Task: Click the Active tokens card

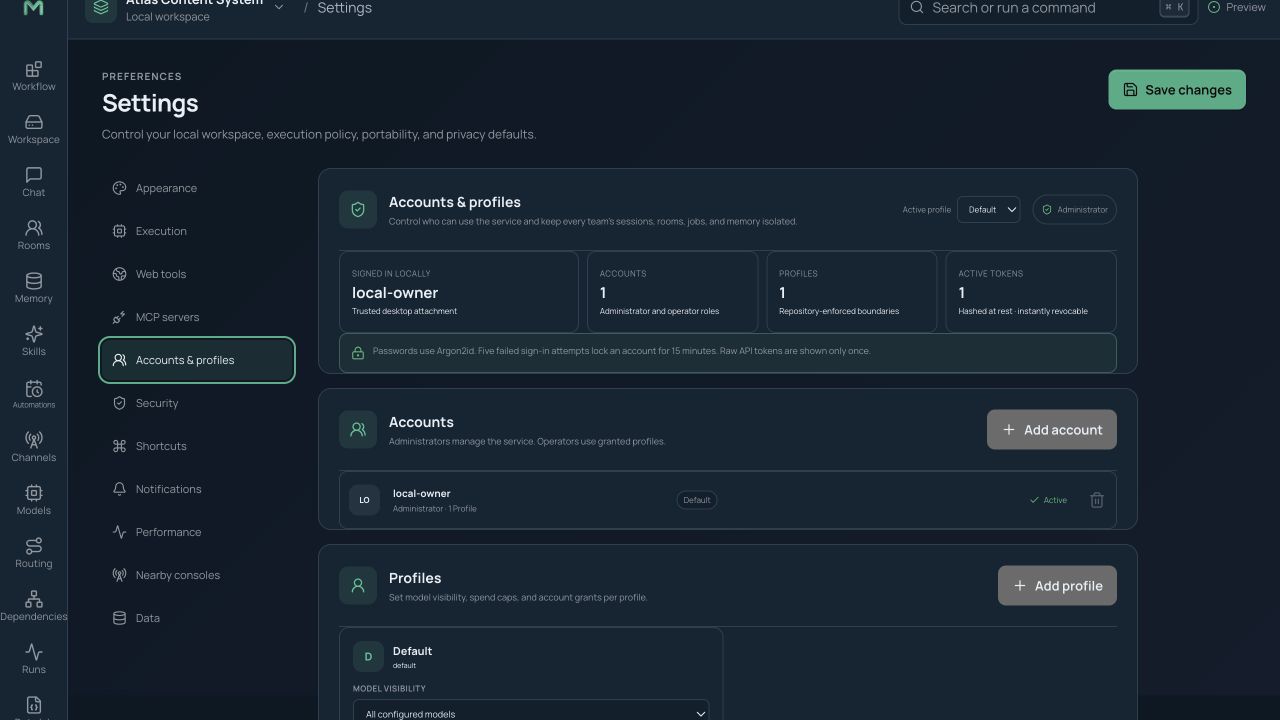Action: coord(1031,292)
